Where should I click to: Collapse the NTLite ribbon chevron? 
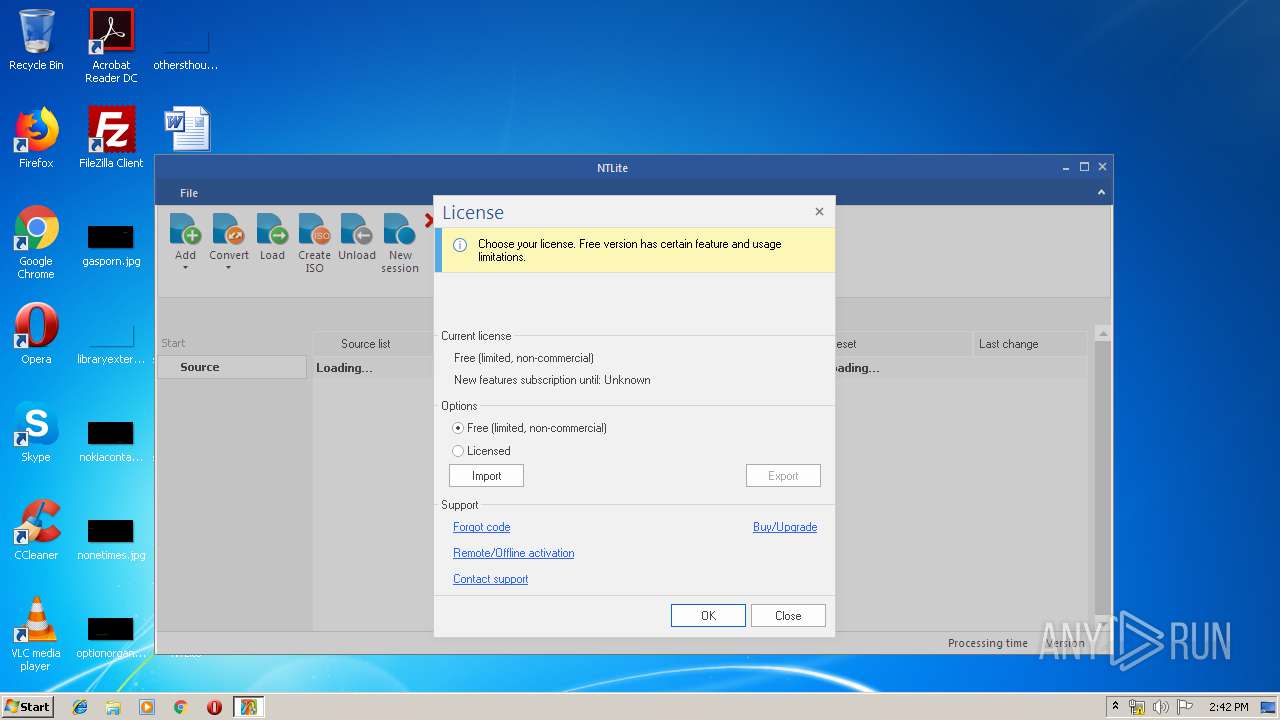pos(1101,192)
